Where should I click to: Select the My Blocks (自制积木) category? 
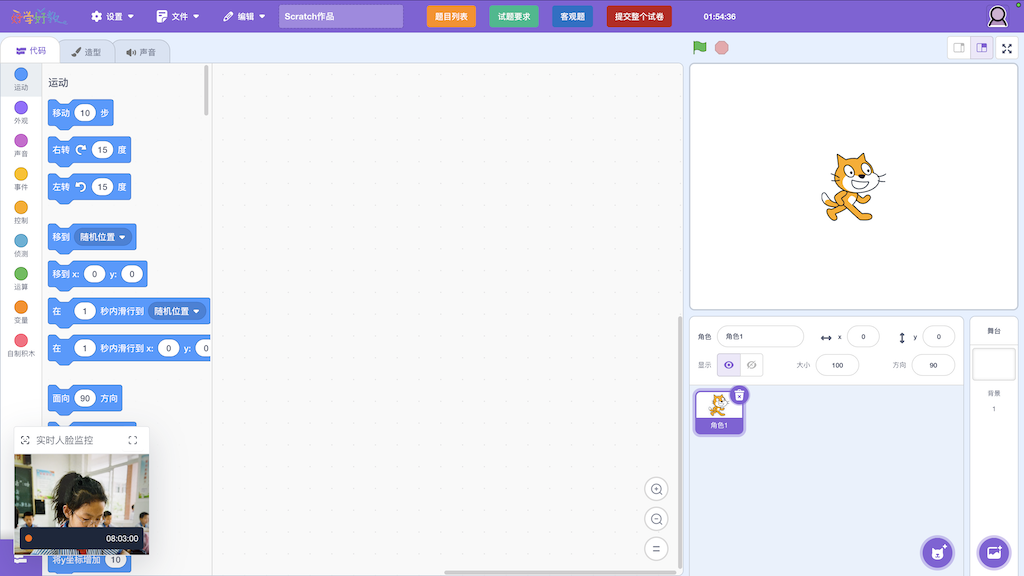[x=21, y=345]
